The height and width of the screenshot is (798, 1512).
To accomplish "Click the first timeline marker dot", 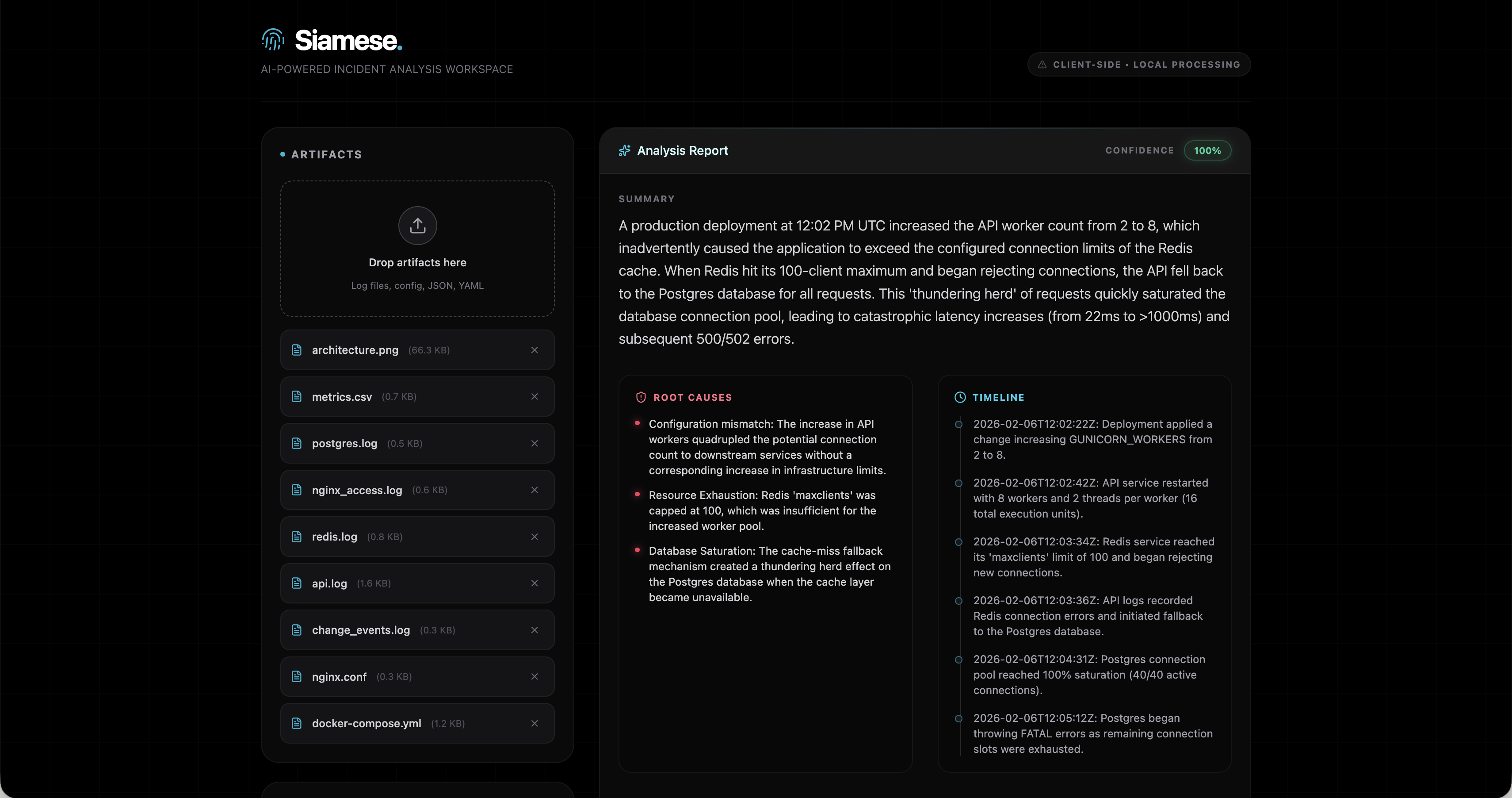I will [x=958, y=425].
